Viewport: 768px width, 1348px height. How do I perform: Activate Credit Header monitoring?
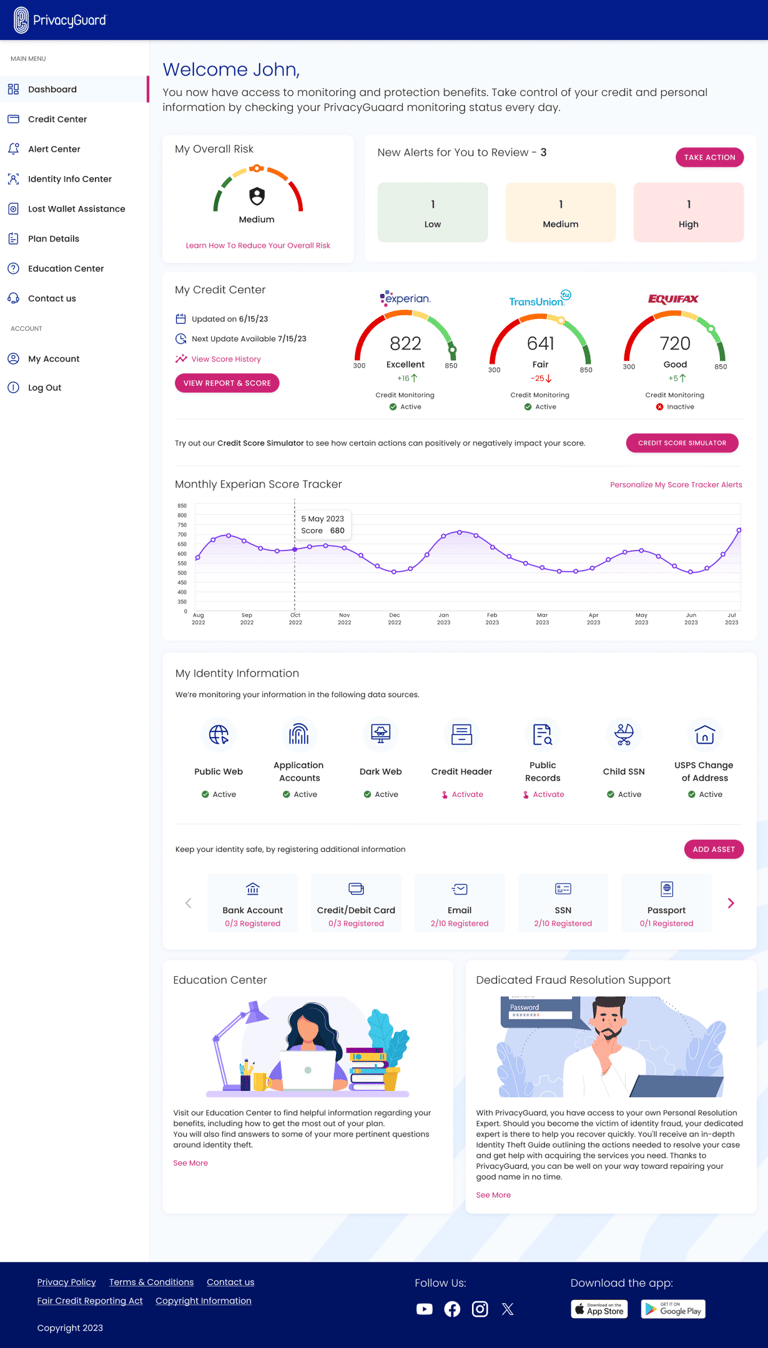(x=462, y=794)
